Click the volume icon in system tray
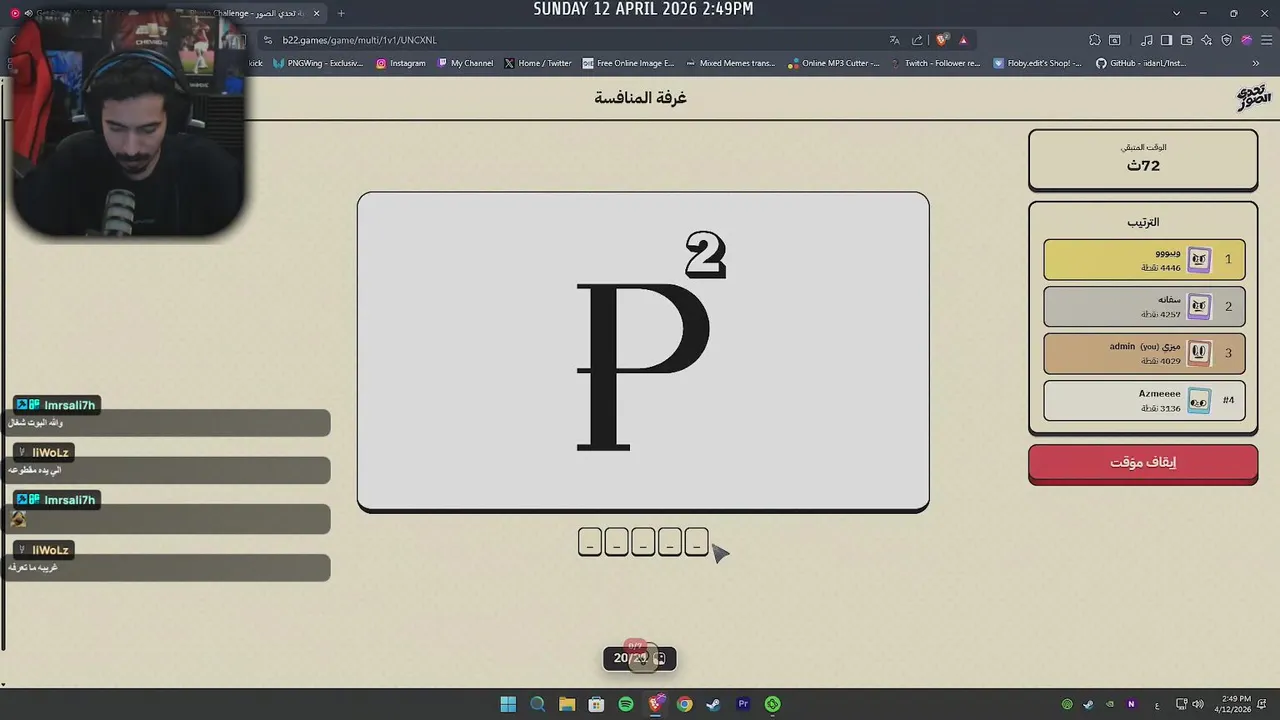This screenshot has height=720, width=1280. (1198, 704)
